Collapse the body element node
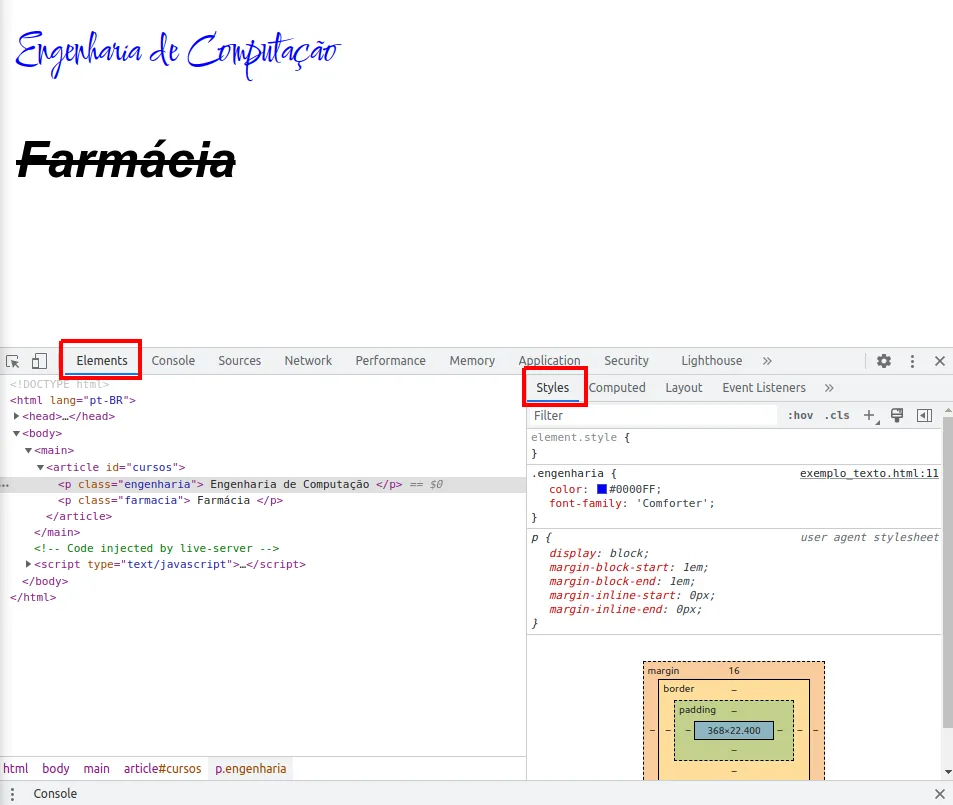 [16, 434]
